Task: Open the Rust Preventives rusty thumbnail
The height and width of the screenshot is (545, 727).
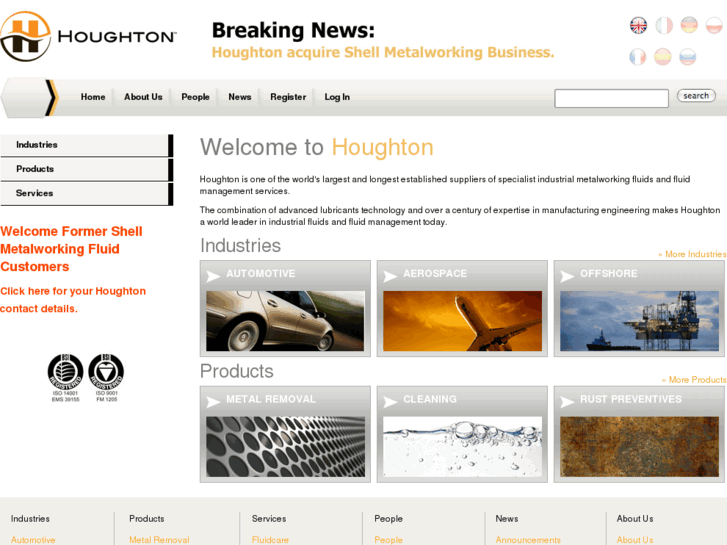Action: (x=639, y=447)
